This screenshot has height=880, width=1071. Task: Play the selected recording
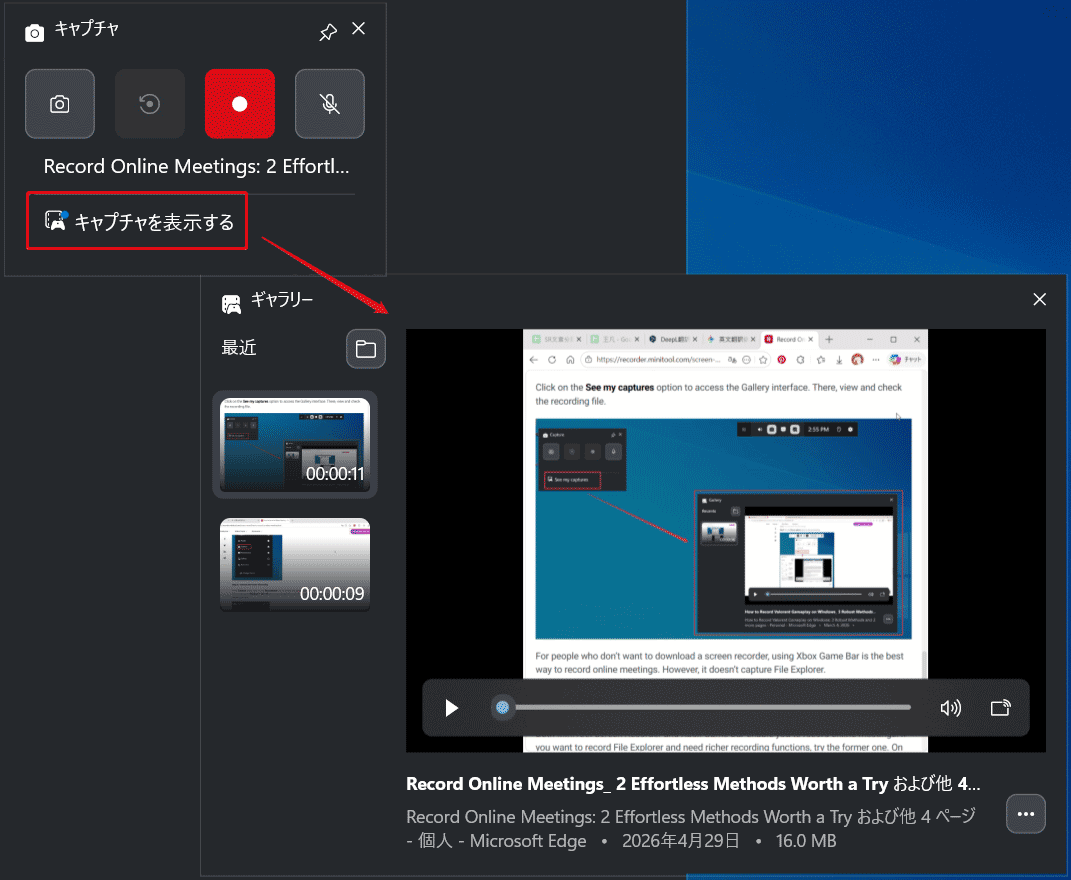pyautogui.click(x=451, y=708)
